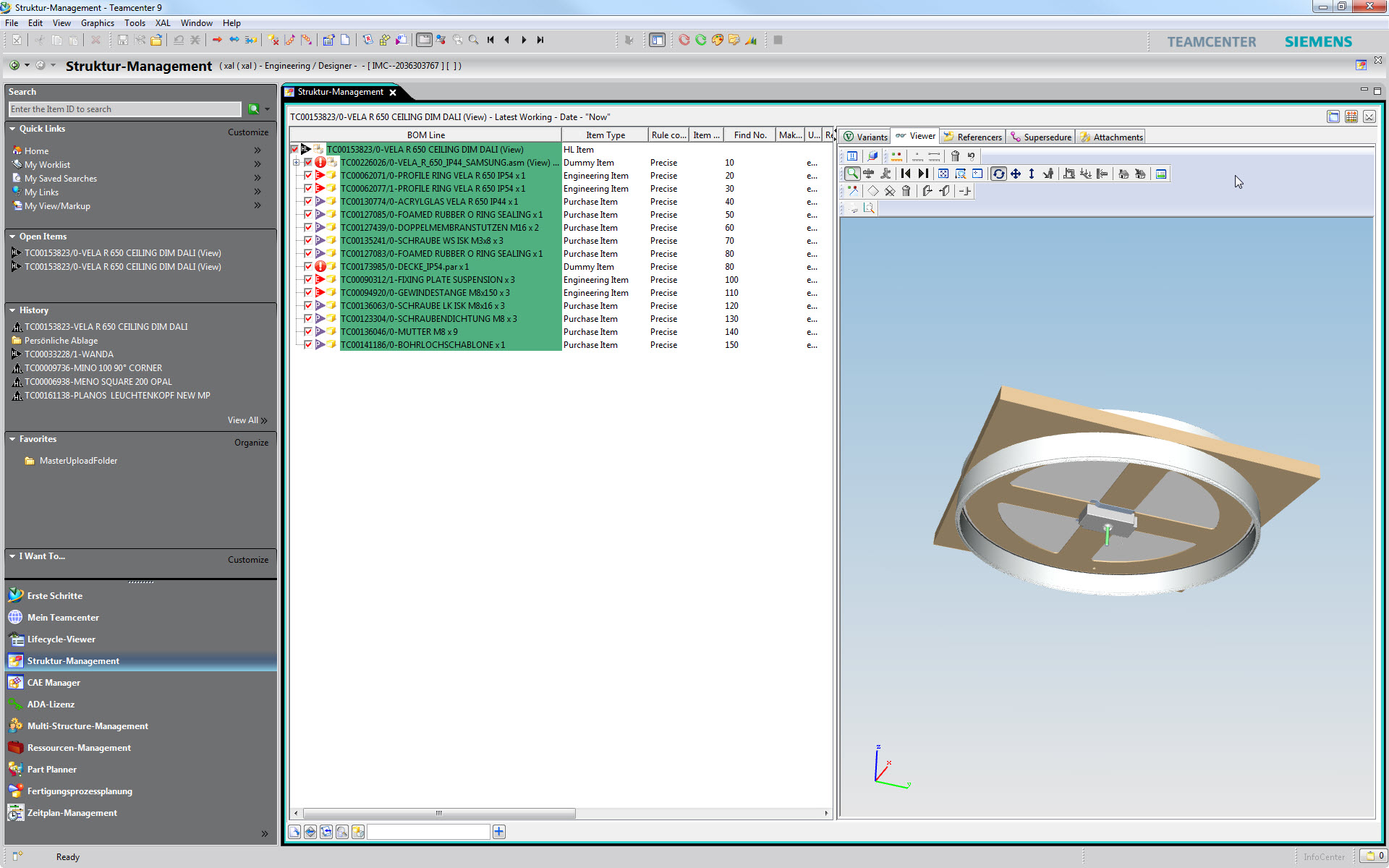The image size is (1389, 868).
Task: Open the search options dropdown arrow
Action: point(267,109)
